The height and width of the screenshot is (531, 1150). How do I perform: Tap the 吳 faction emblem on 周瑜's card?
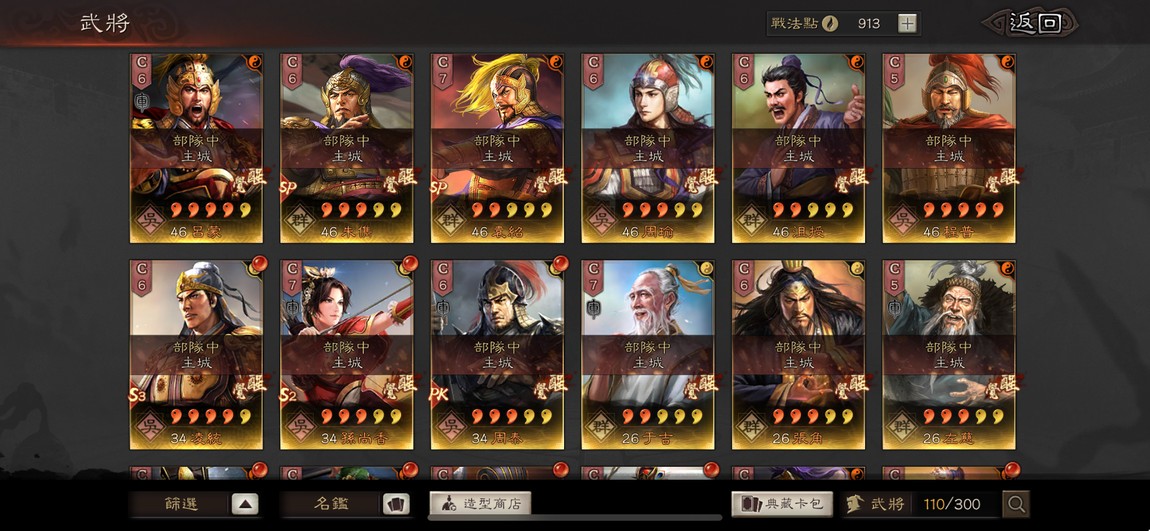601,219
